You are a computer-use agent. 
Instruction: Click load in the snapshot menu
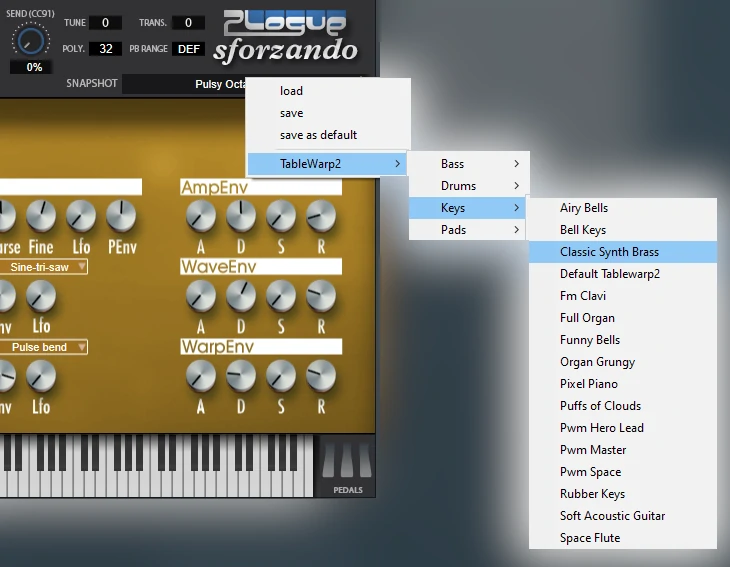pos(291,91)
